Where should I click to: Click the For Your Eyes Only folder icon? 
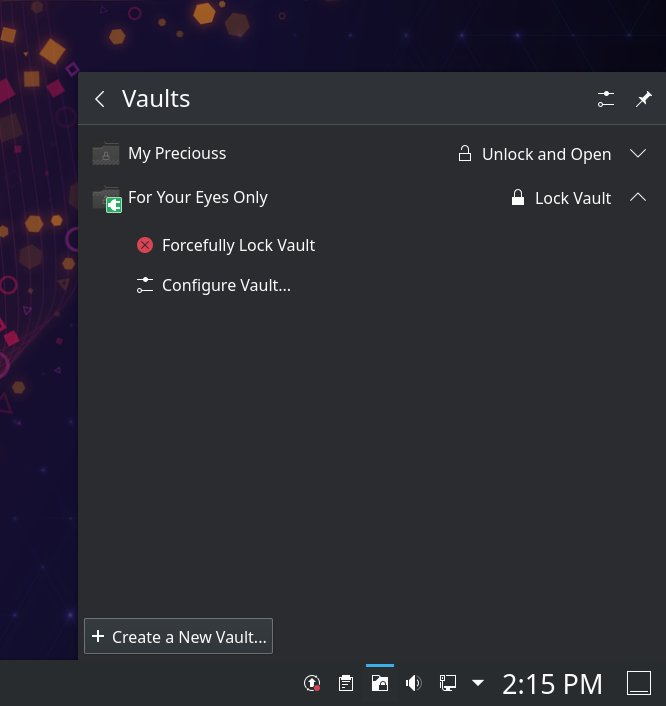click(107, 199)
